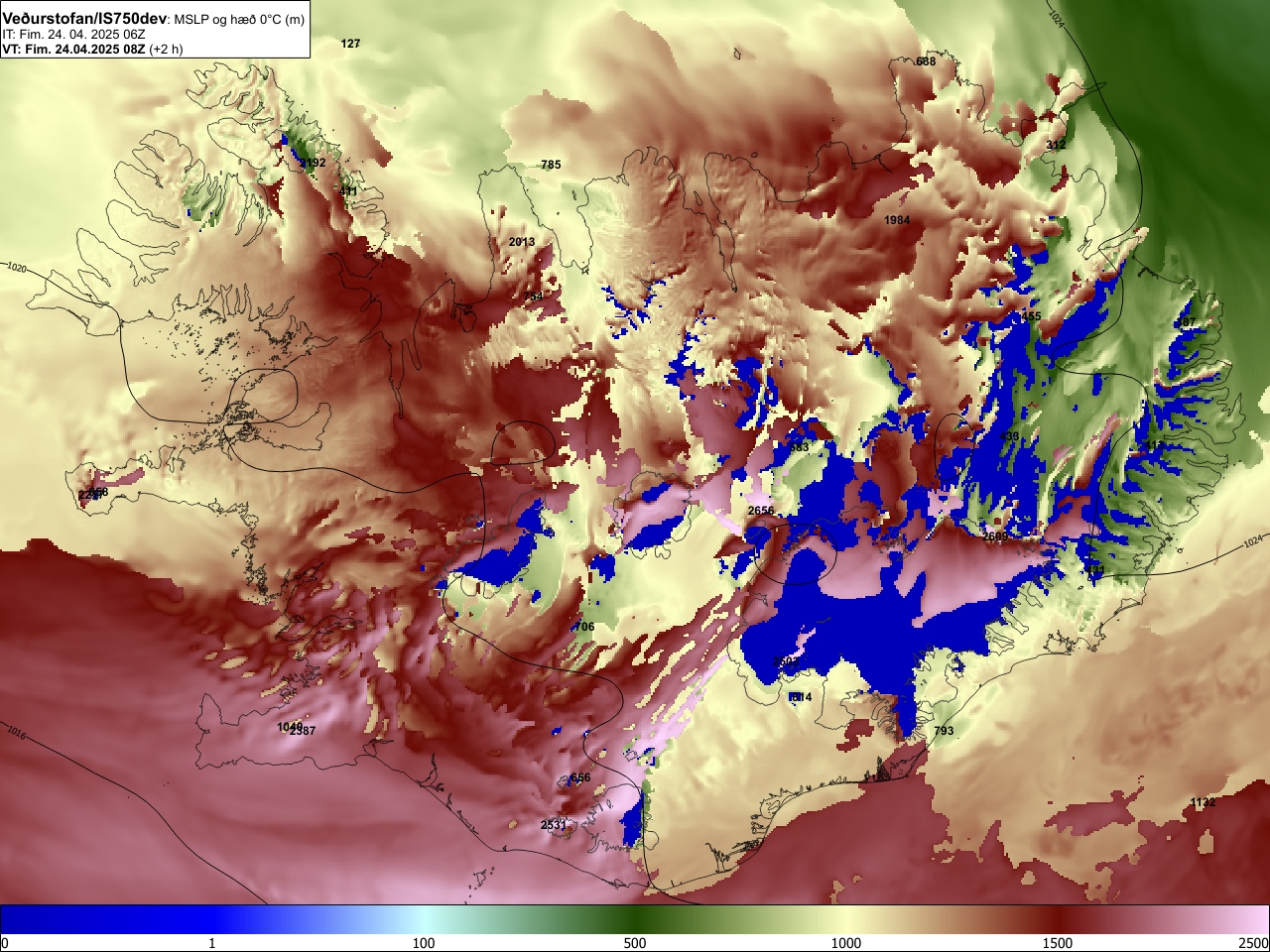The width and height of the screenshot is (1270, 952).
Task: Click the 2500 tick on the color scale
Action: [1254, 943]
